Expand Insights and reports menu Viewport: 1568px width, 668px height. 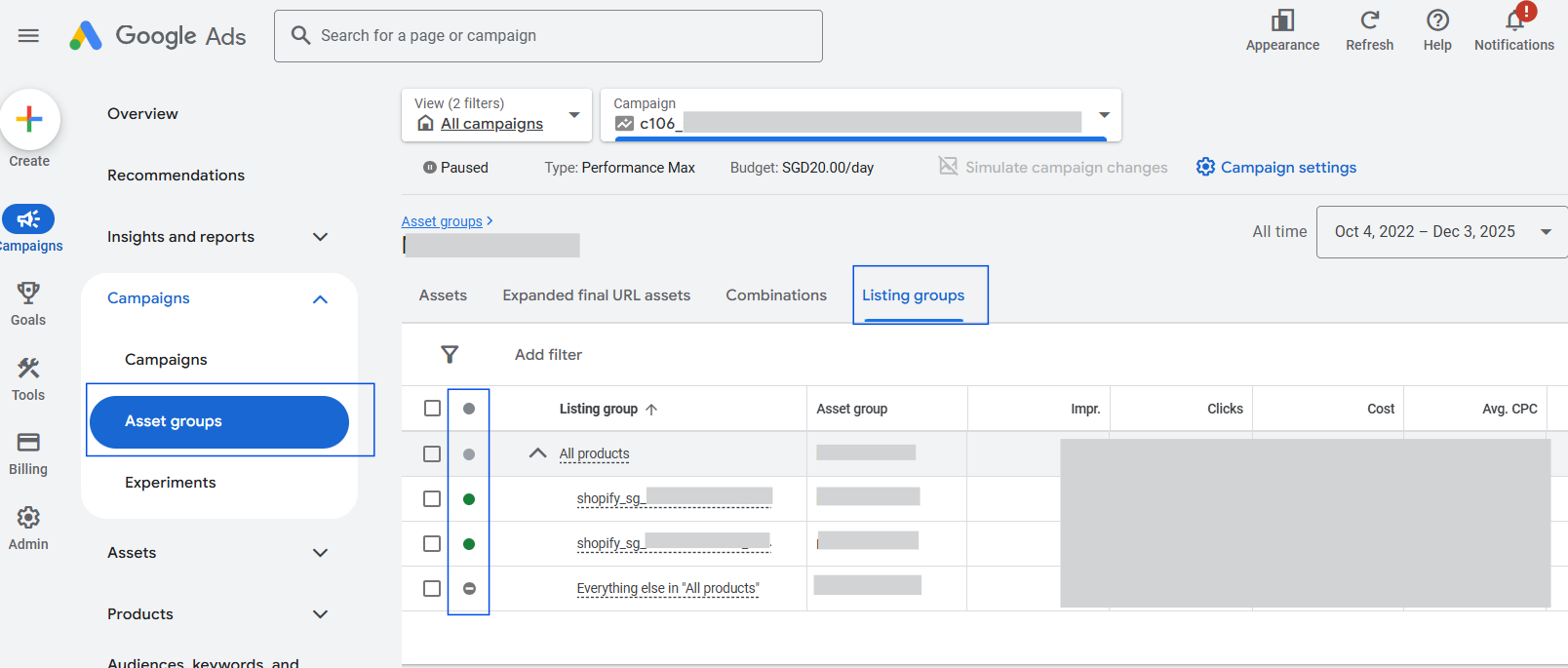click(320, 237)
